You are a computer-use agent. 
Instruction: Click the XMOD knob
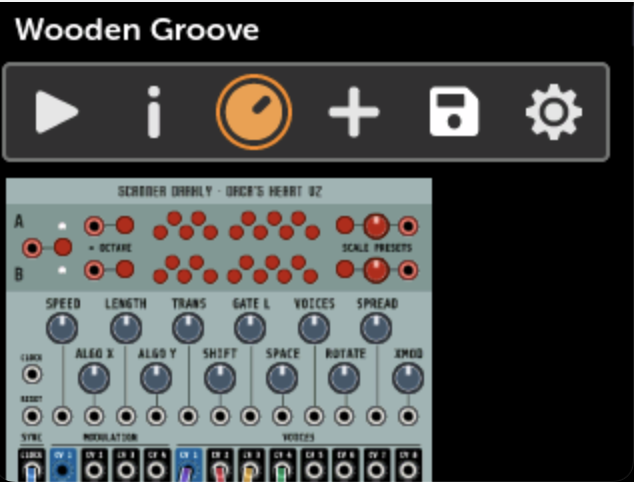[407, 378]
